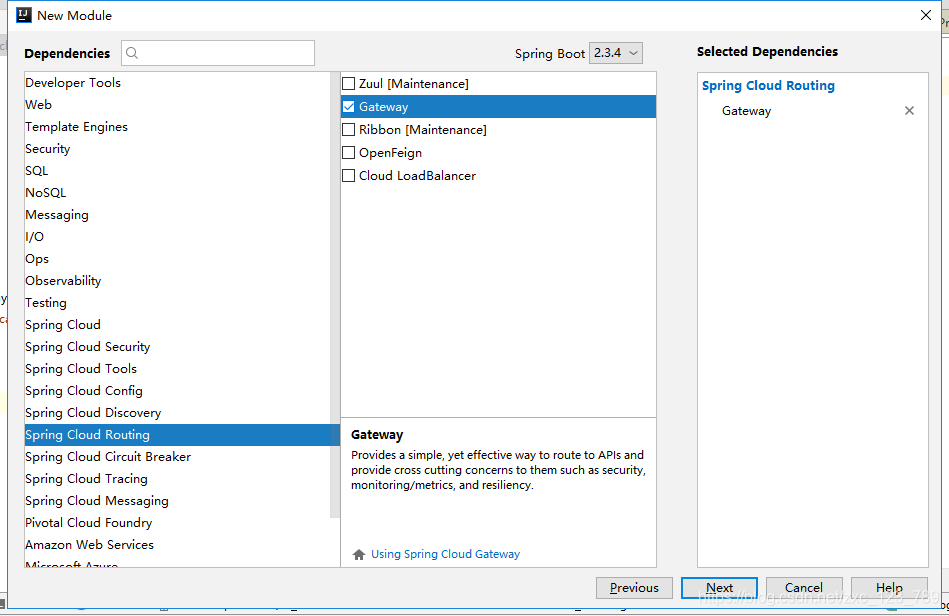Select the Observability category
949x616 pixels.
click(x=178, y=281)
